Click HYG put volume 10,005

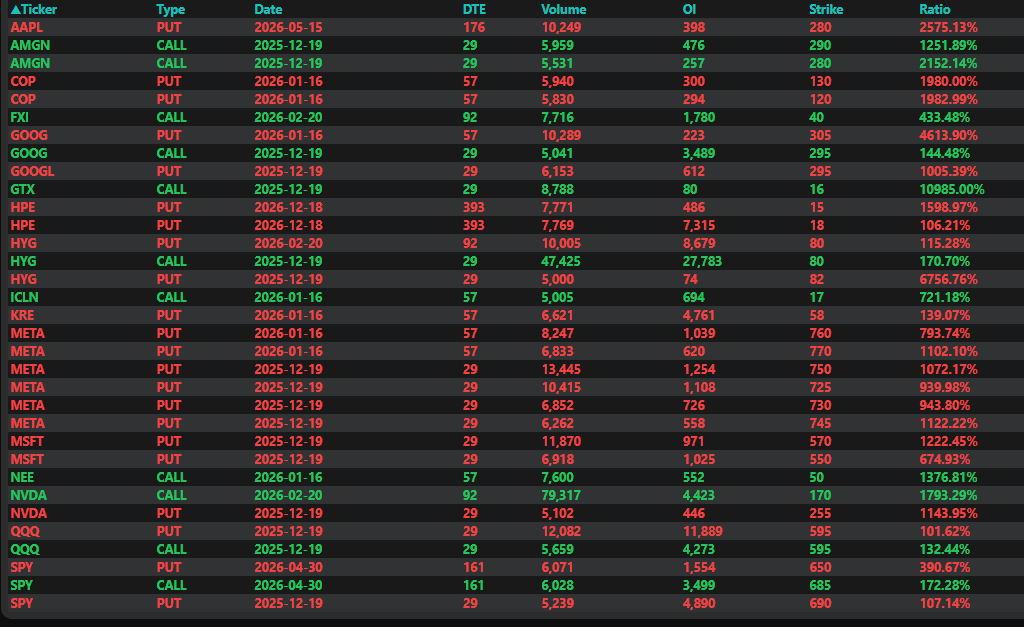pyautogui.click(x=561, y=243)
